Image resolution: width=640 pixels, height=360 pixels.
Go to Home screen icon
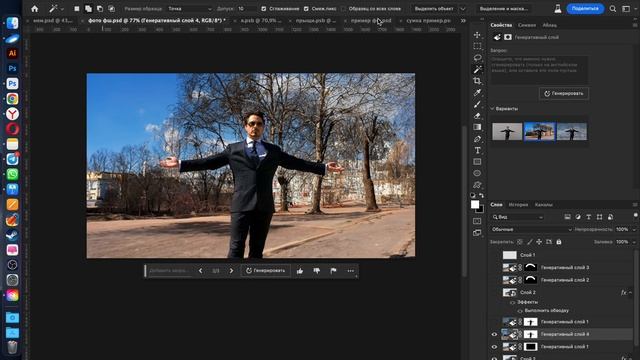click(35, 9)
